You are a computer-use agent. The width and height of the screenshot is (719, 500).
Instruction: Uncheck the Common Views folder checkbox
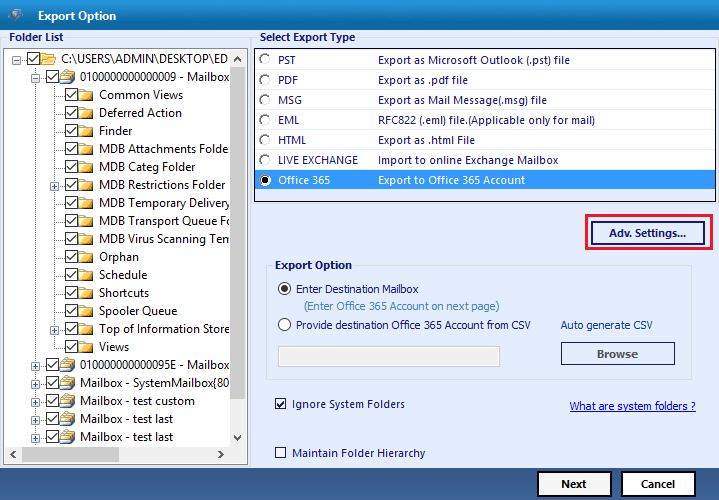click(x=71, y=95)
